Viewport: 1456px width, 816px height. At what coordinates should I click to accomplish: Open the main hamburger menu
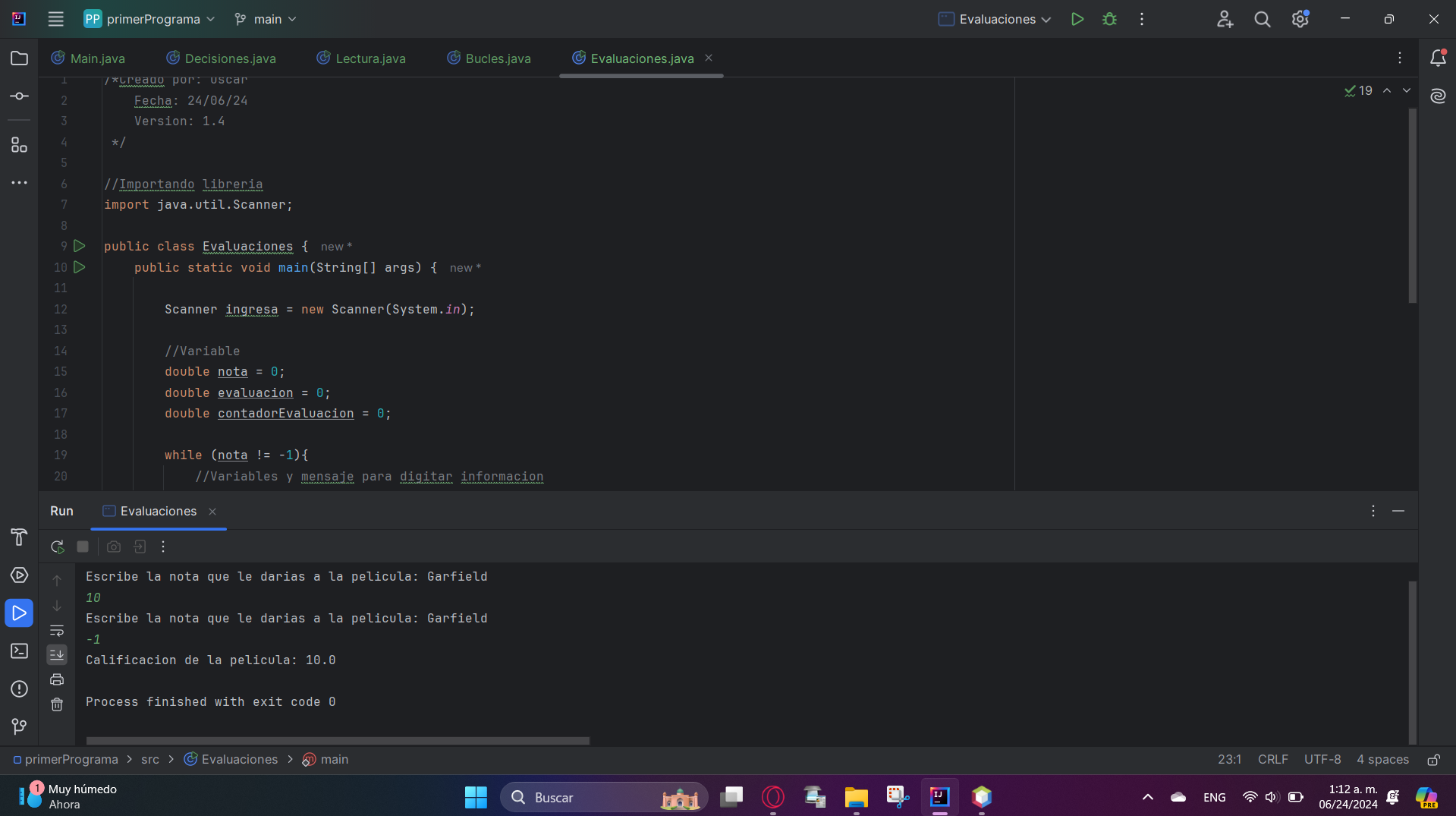click(x=55, y=19)
